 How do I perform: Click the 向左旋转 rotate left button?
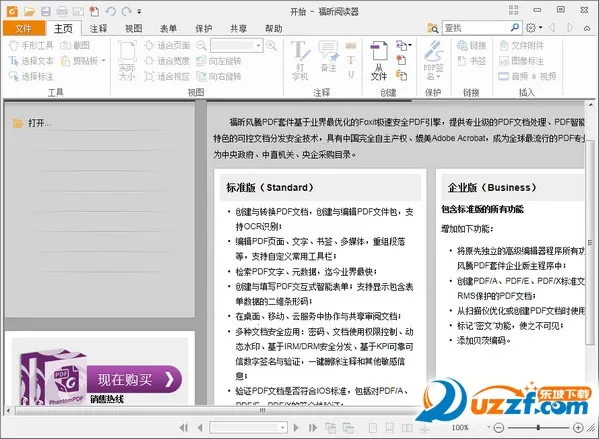[219, 61]
